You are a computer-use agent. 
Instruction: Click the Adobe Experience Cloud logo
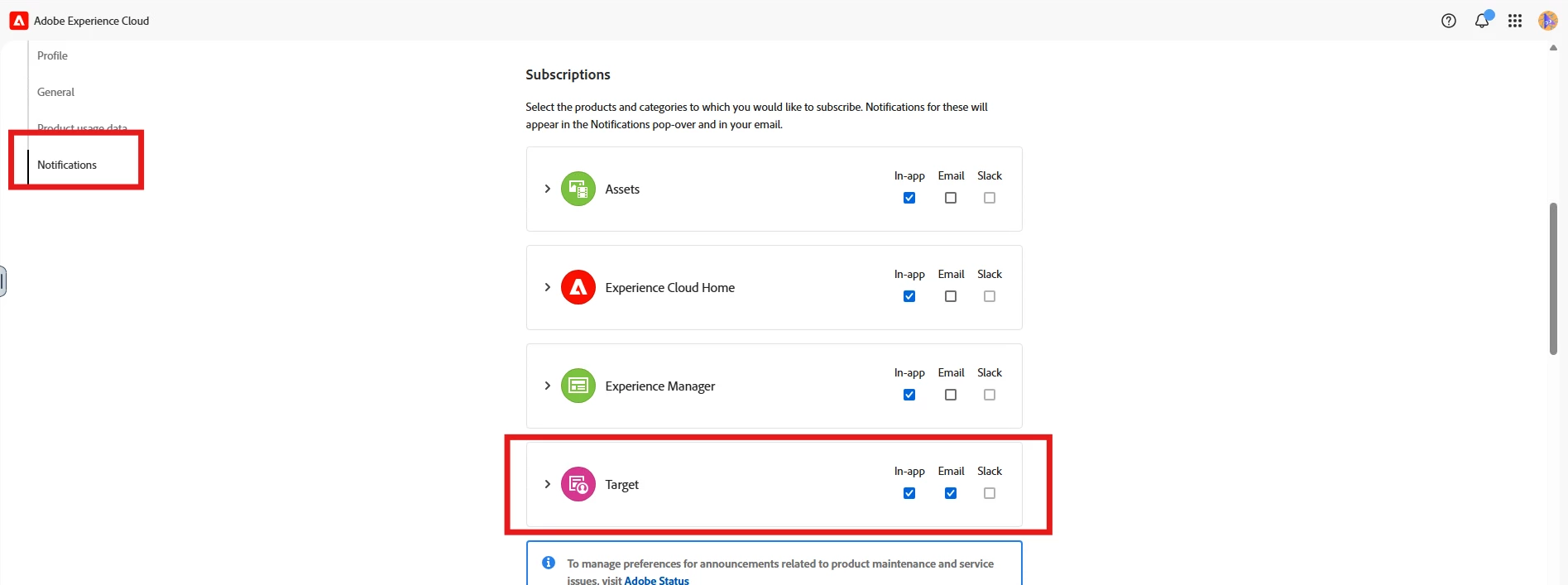(x=18, y=21)
